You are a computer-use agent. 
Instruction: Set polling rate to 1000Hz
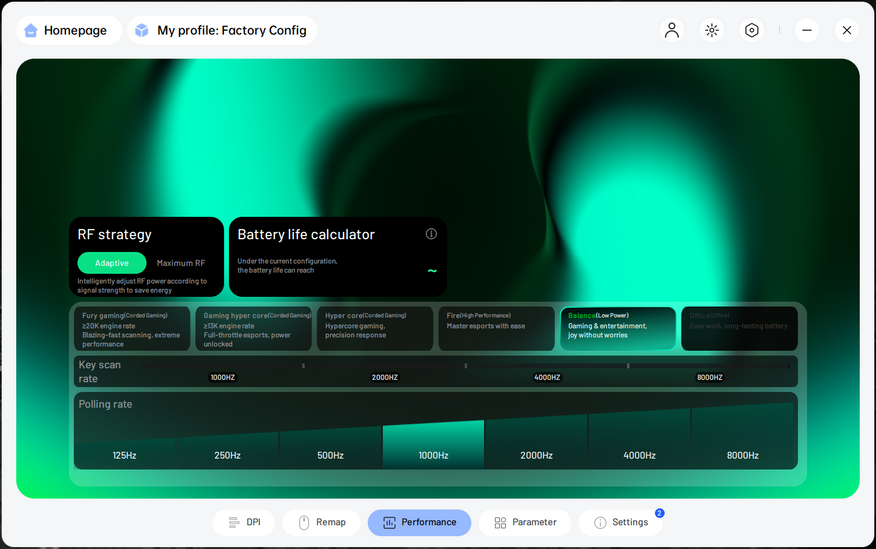[434, 445]
